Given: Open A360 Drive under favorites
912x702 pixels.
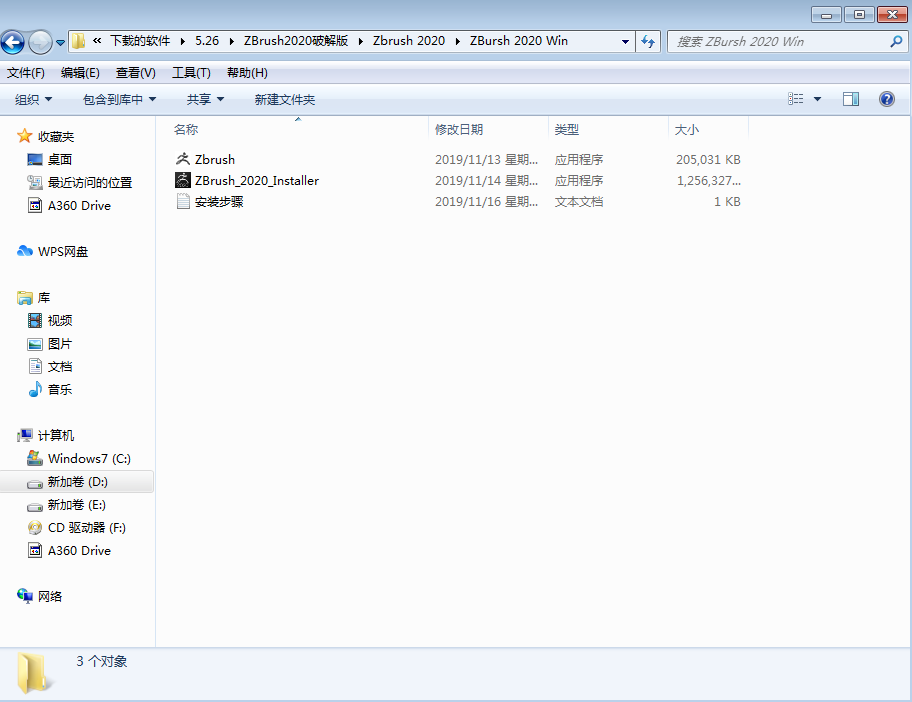Looking at the screenshot, I should [x=79, y=205].
